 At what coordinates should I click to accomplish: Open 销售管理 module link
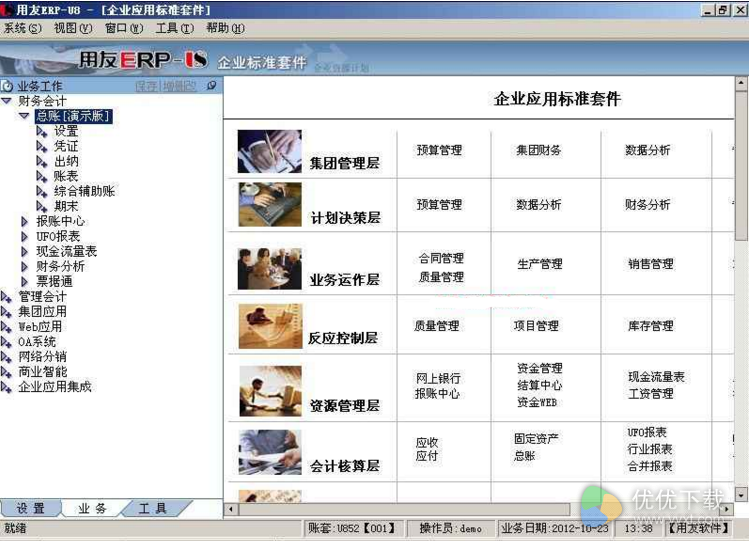pos(651,264)
